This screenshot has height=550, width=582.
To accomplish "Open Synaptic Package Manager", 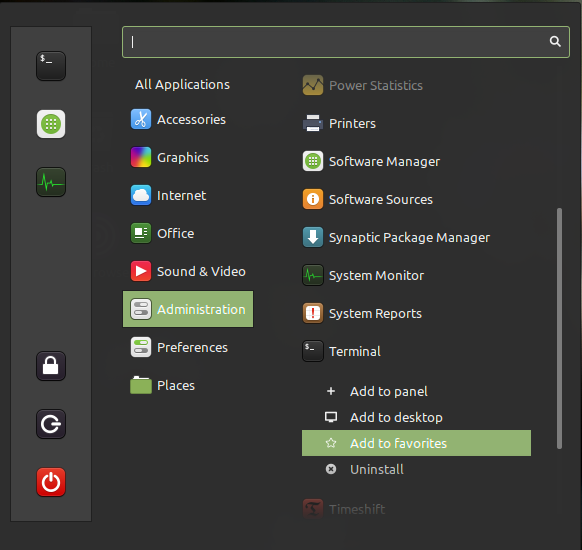I will (x=396, y=238).
